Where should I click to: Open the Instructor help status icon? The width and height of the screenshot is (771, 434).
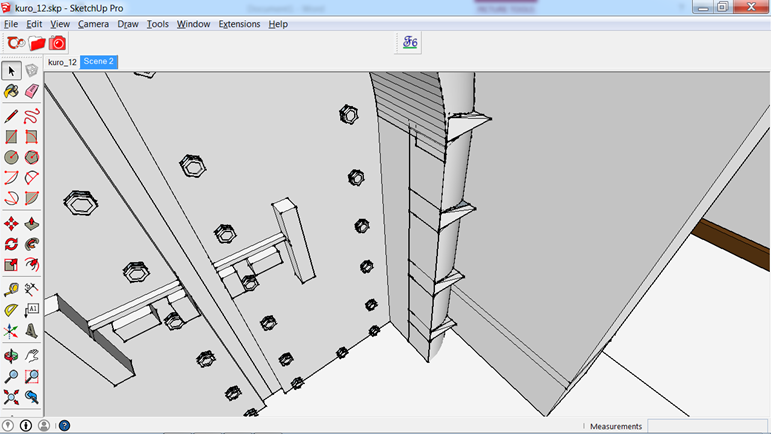tap(64, 425)
